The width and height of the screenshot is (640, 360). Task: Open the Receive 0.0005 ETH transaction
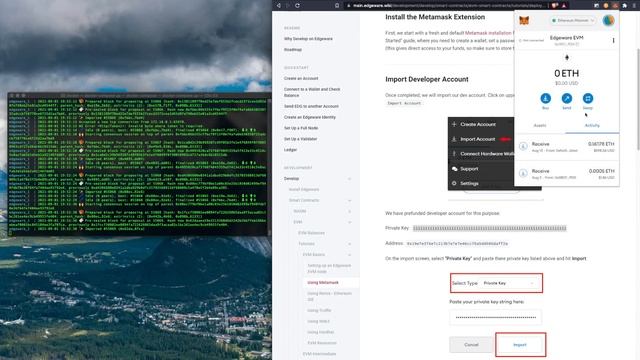[x=567, y=173]
